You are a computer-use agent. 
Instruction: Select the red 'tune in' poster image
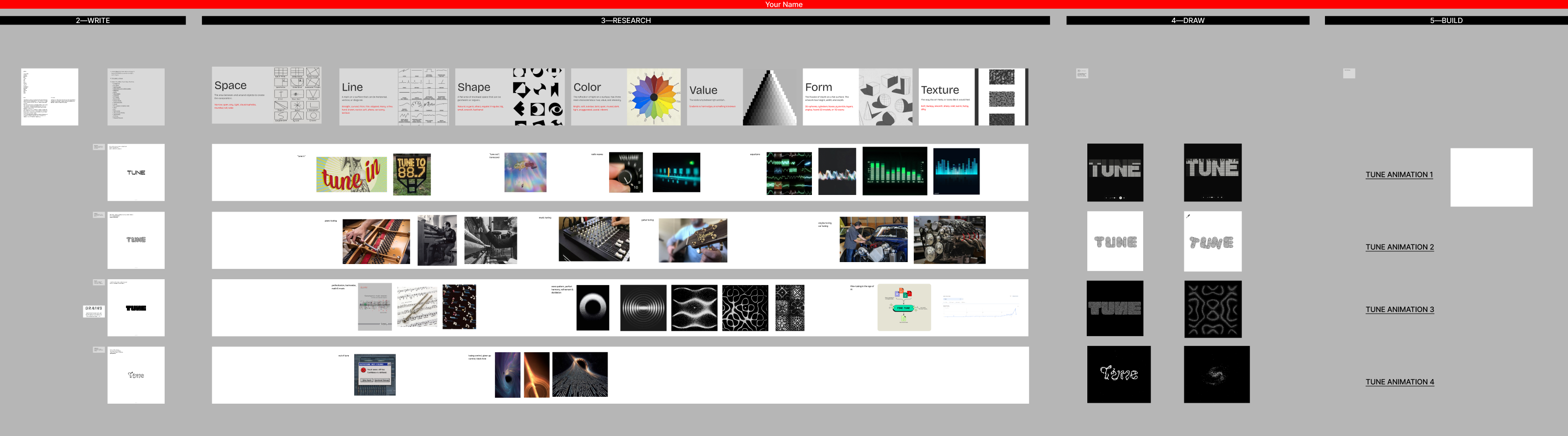coord(351,175)
